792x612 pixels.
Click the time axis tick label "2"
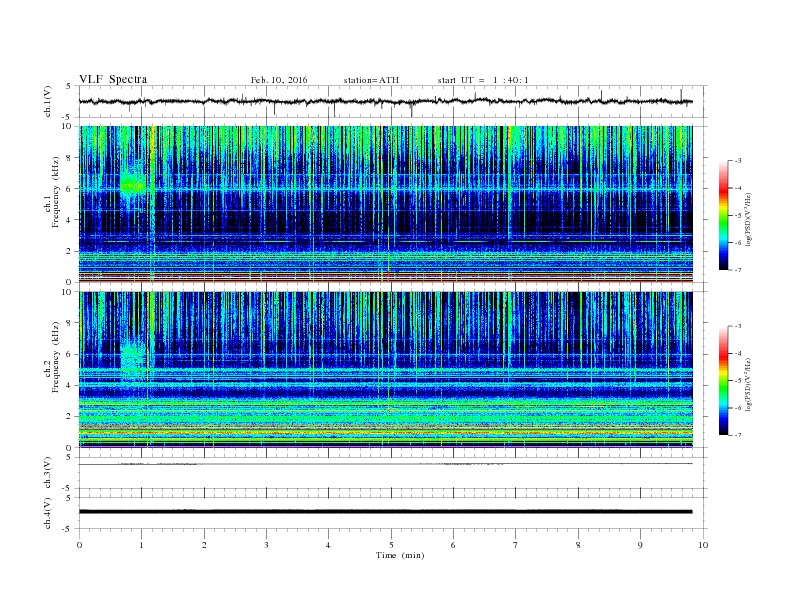204,545
